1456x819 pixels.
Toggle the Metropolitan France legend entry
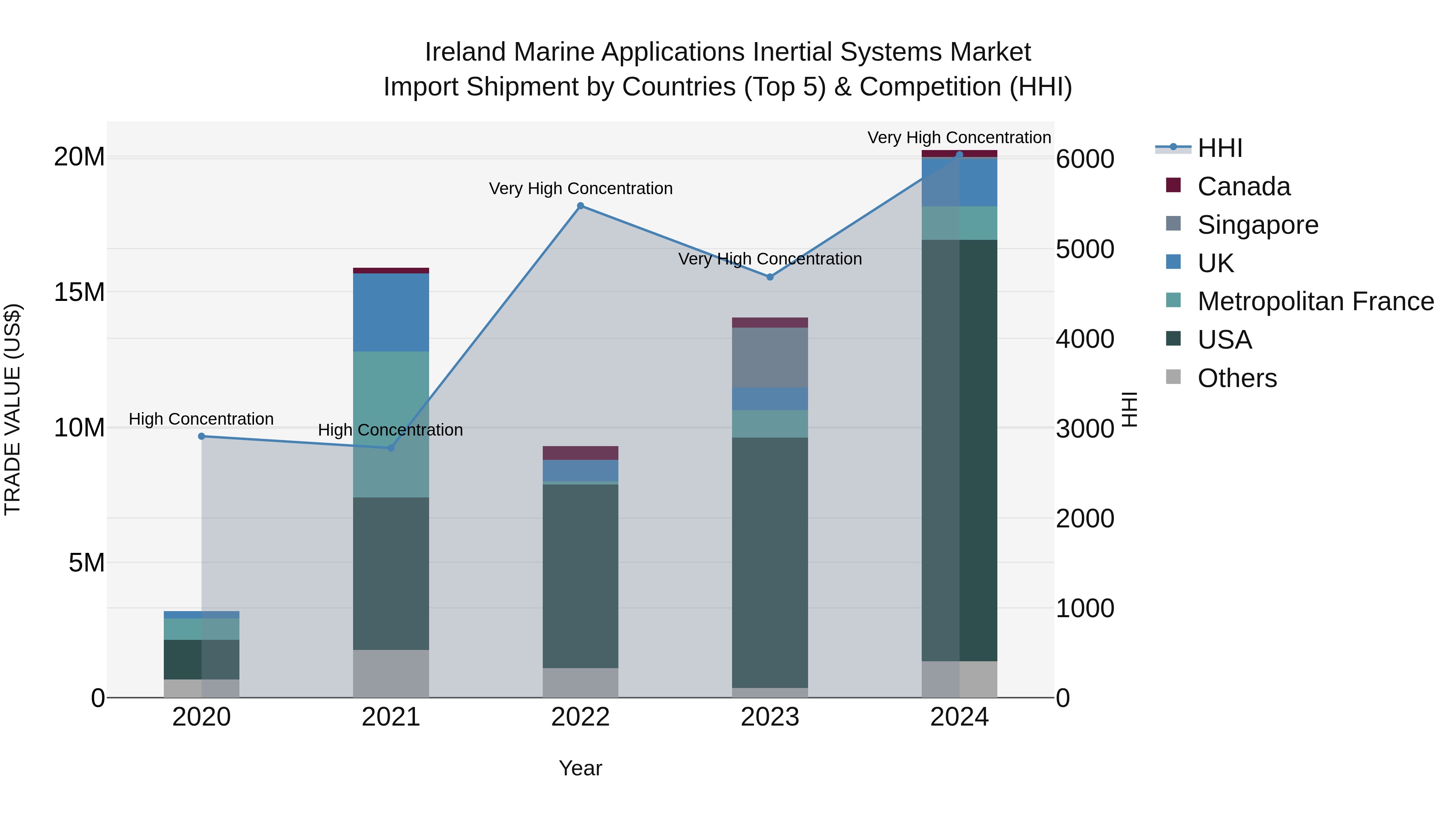[1300, 301]
